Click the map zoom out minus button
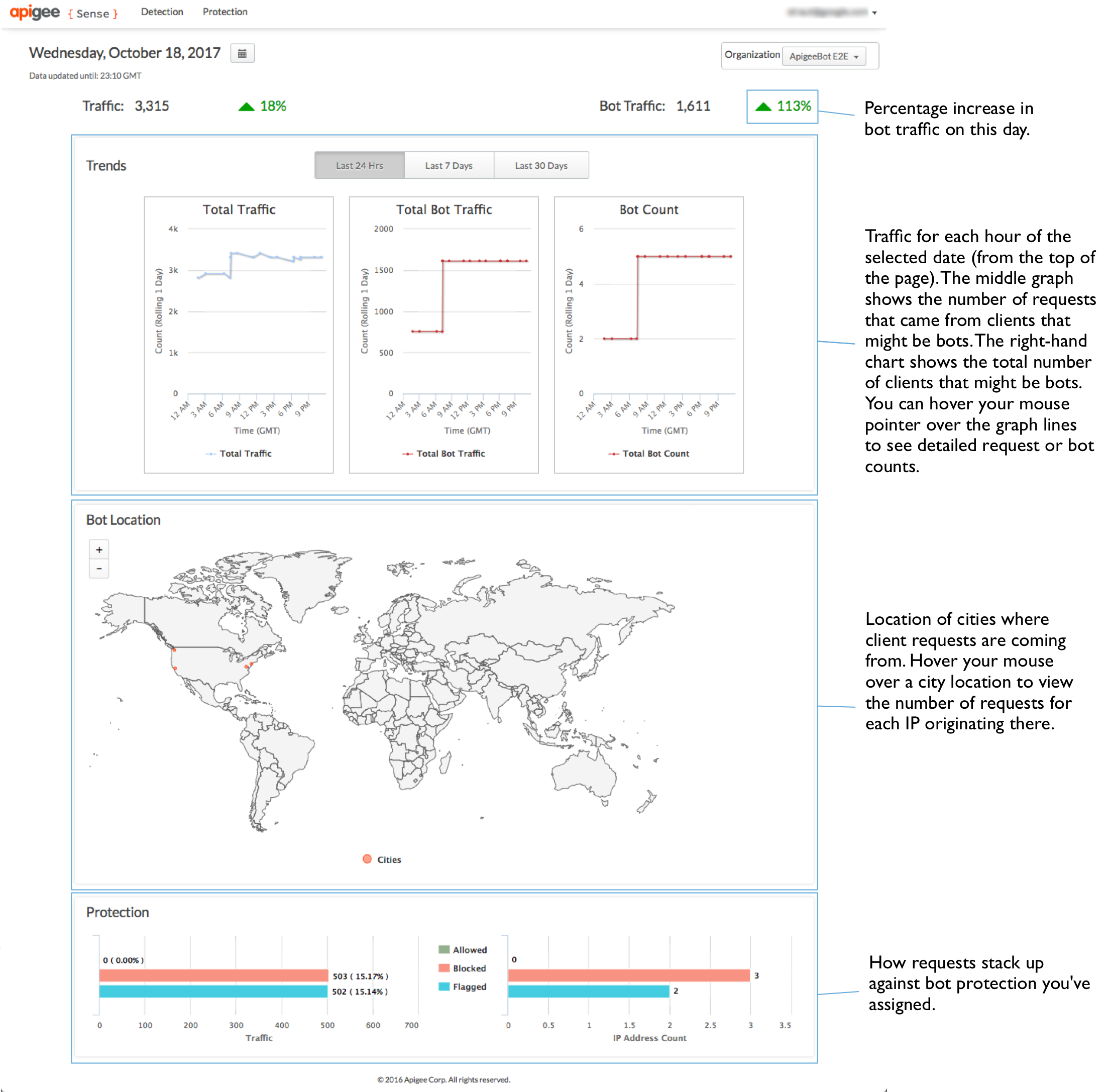This screenshot has width=1109, height=1092. pyautogui.click(x=99, y=569)
